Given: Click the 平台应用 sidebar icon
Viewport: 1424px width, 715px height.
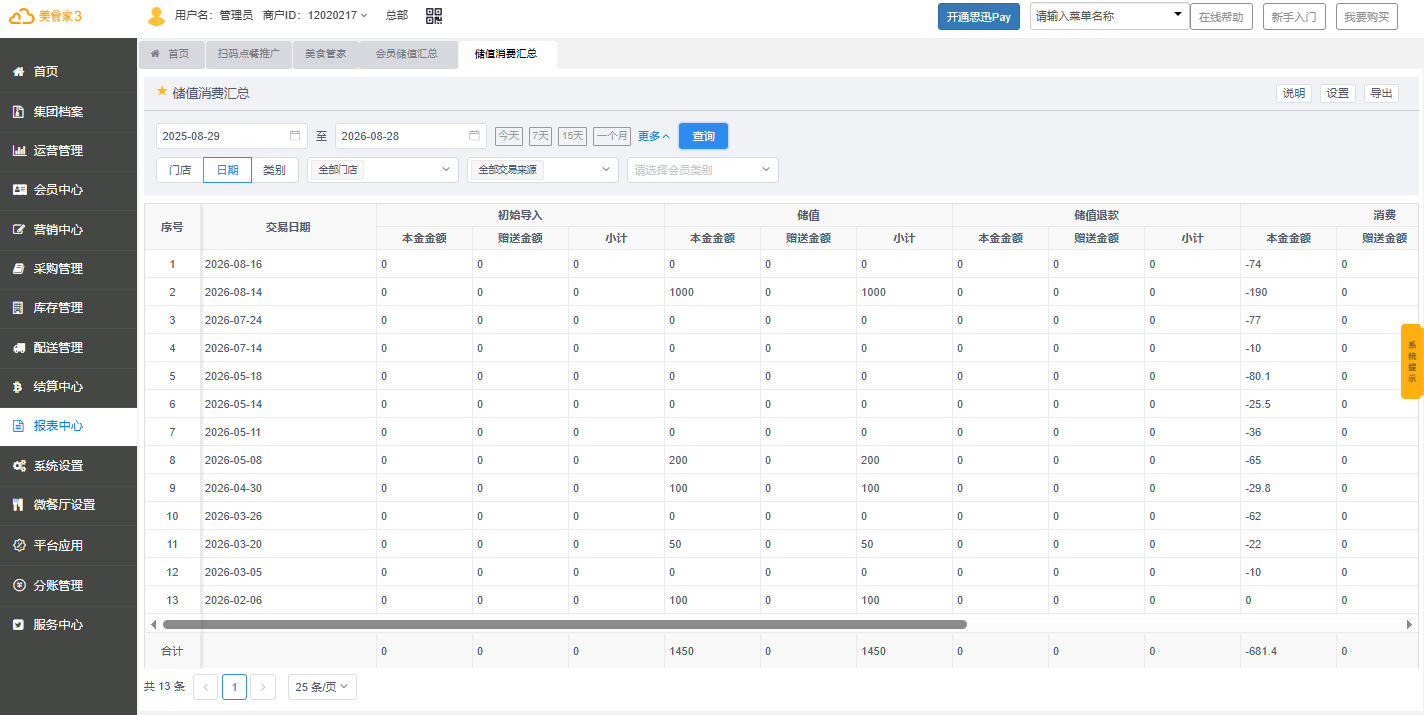Looking at the screenshot, I should click(18, 546).
